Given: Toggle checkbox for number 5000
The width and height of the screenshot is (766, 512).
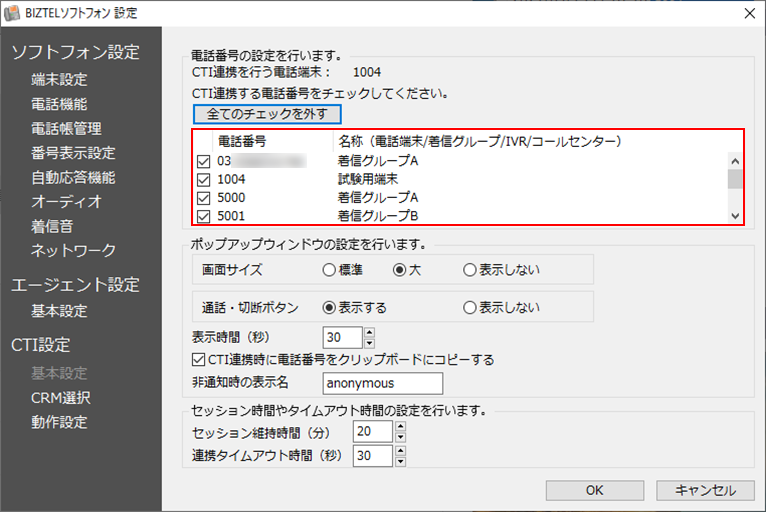Looking at the screenshot, I should [x=203, y=198].
